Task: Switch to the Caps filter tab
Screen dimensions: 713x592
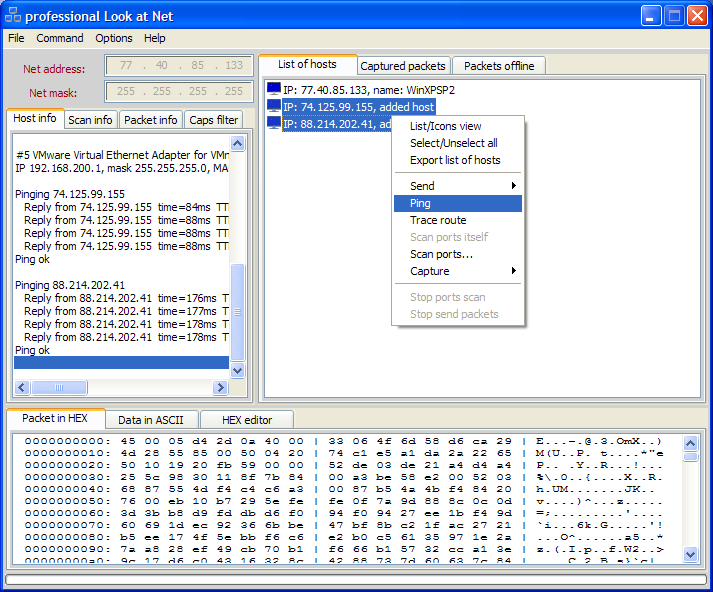Action: 213,120
